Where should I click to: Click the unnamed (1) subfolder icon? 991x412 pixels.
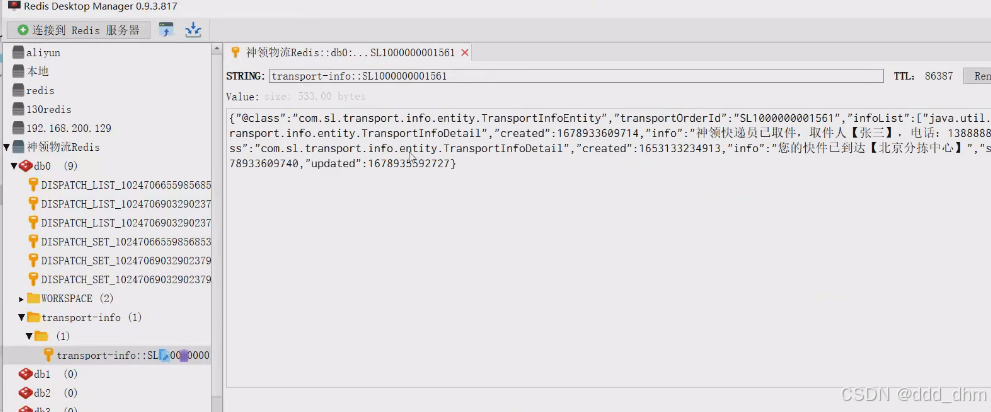click(41, 336)
